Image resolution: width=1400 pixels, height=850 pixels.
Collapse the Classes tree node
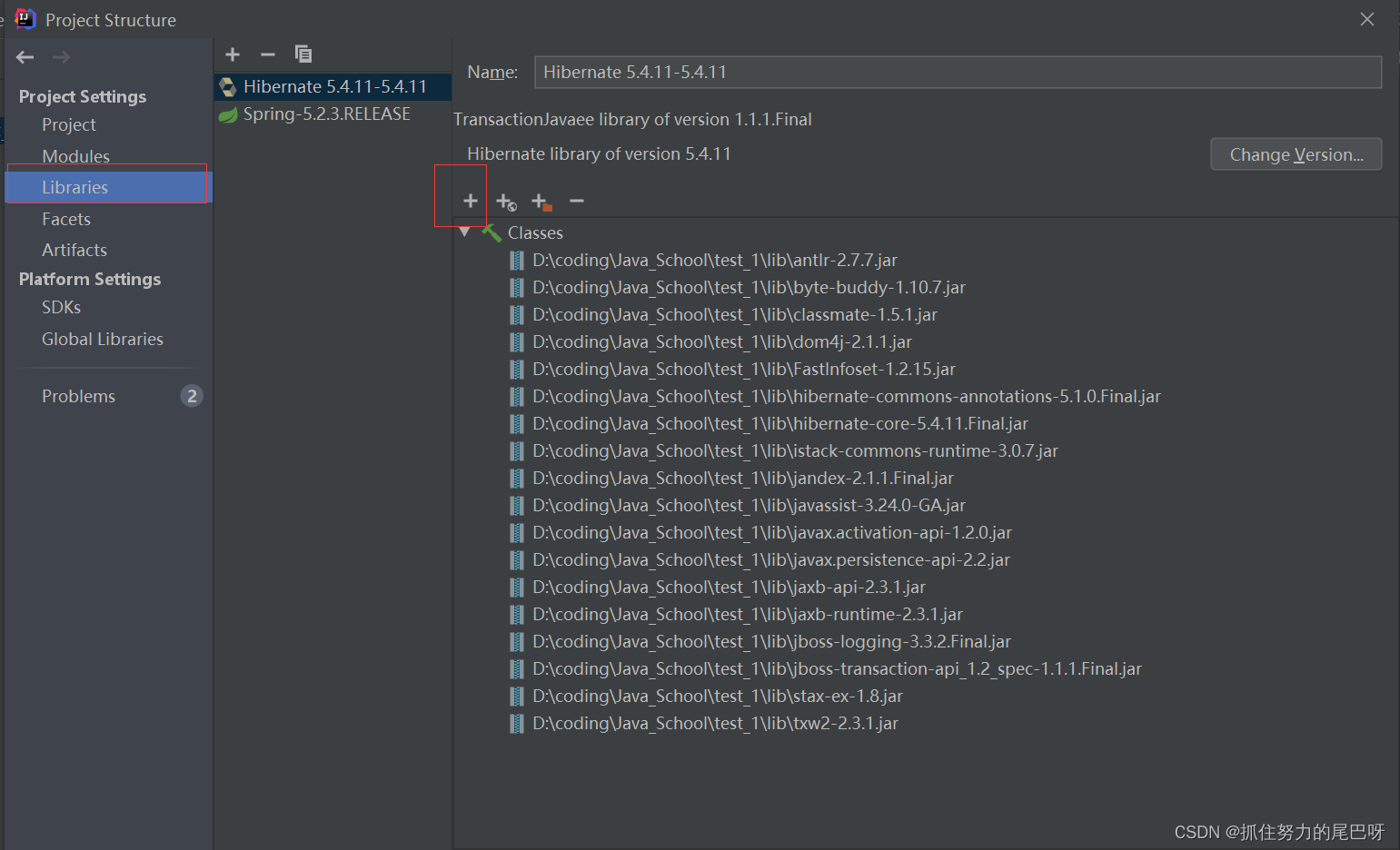click(x=465, y=232)
